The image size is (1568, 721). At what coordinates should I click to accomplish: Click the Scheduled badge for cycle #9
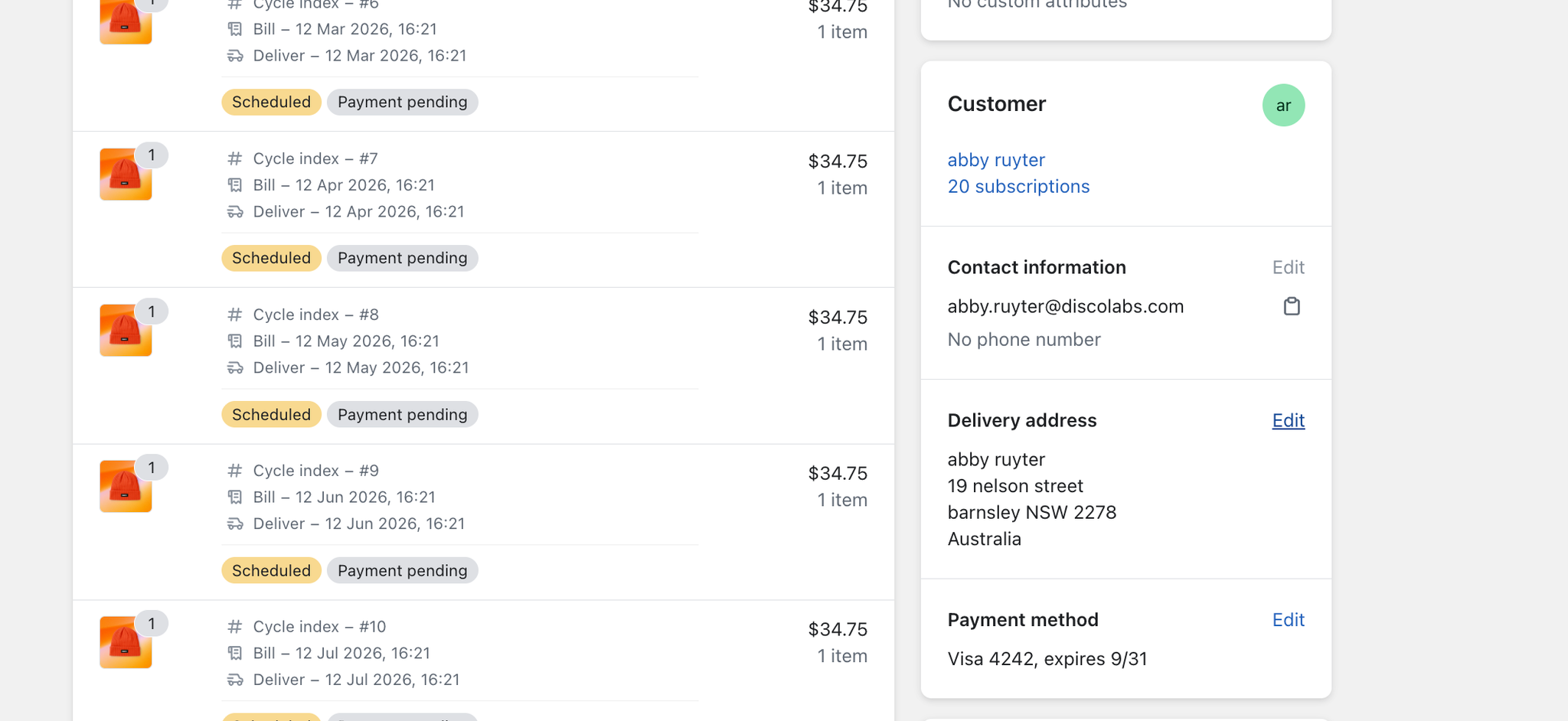coord(271,570)
